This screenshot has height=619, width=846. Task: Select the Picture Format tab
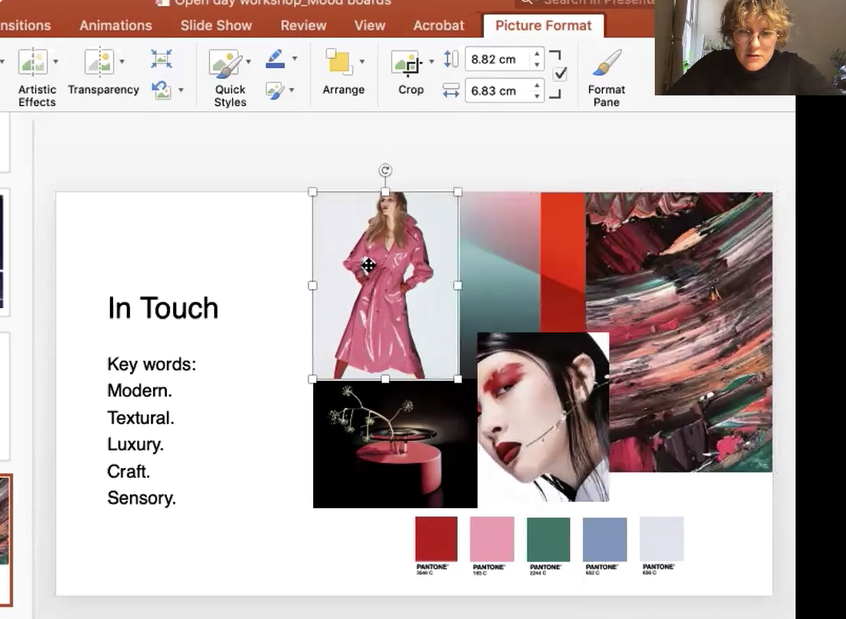(543, 25)
